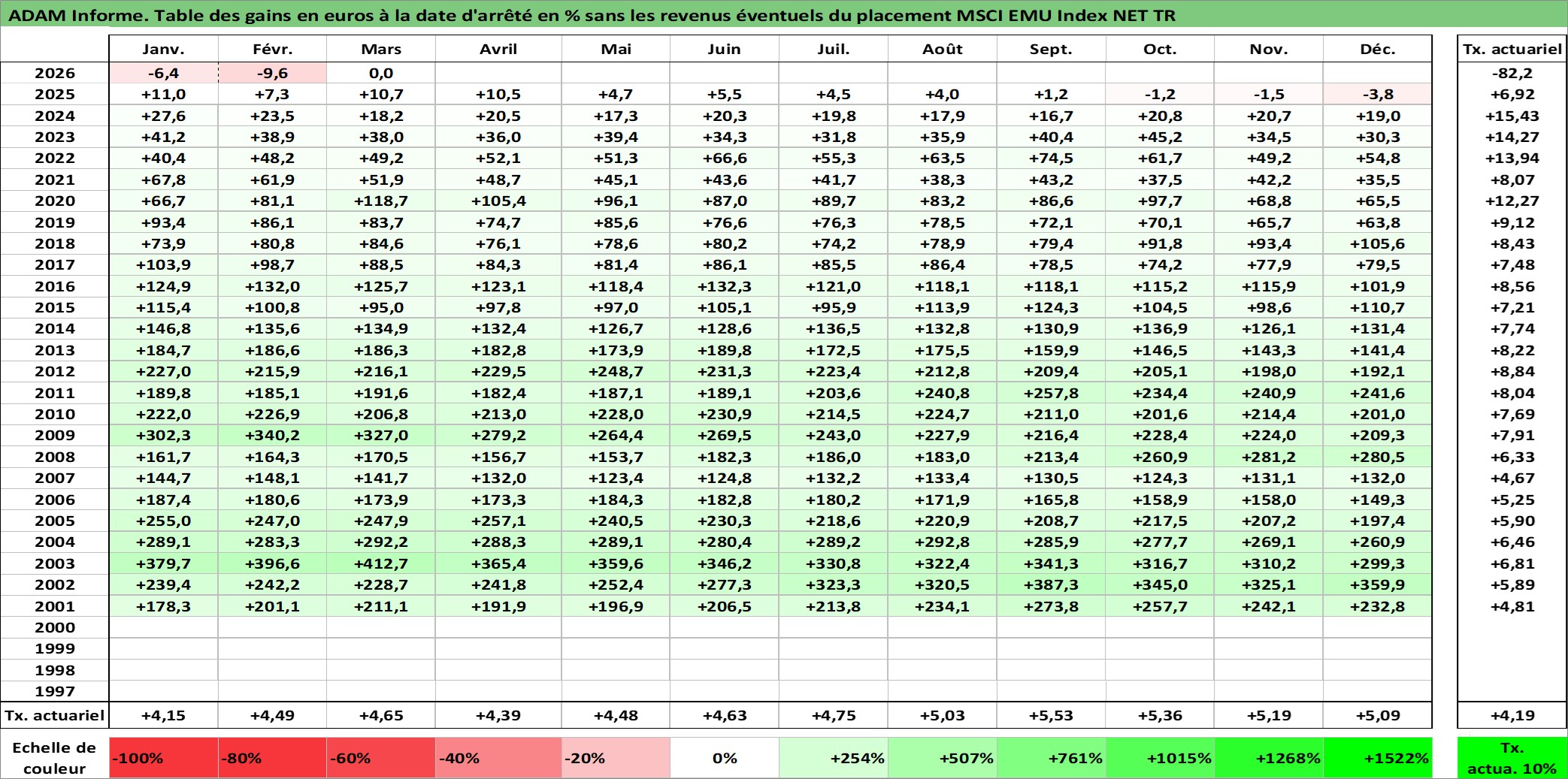
Task: Click the -82,2 actuarial rate for 2026
Action: coord(1512,73)
